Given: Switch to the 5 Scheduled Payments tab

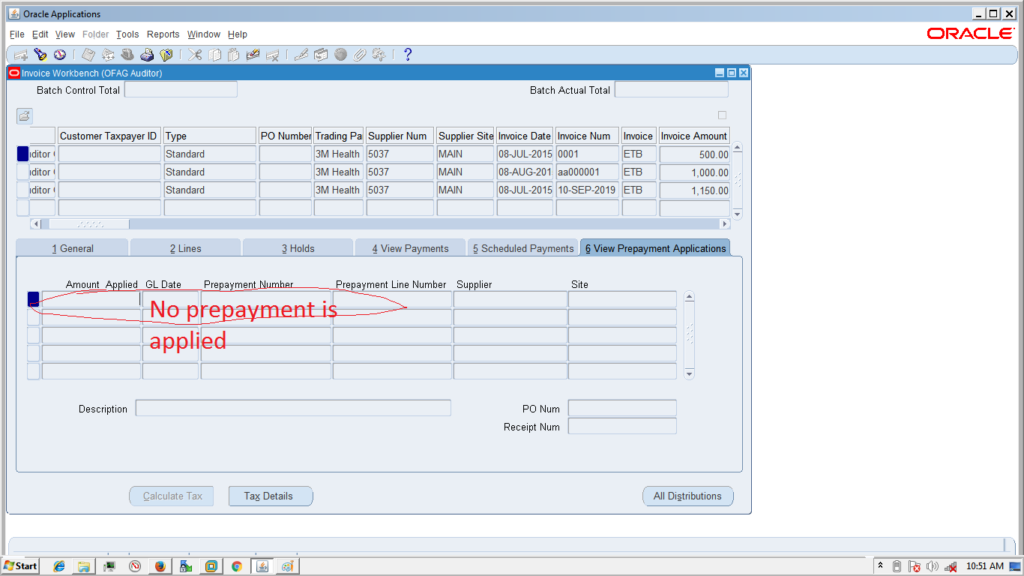Looking at the screenshot, I should pyautogui.click(x=523, y=248).
